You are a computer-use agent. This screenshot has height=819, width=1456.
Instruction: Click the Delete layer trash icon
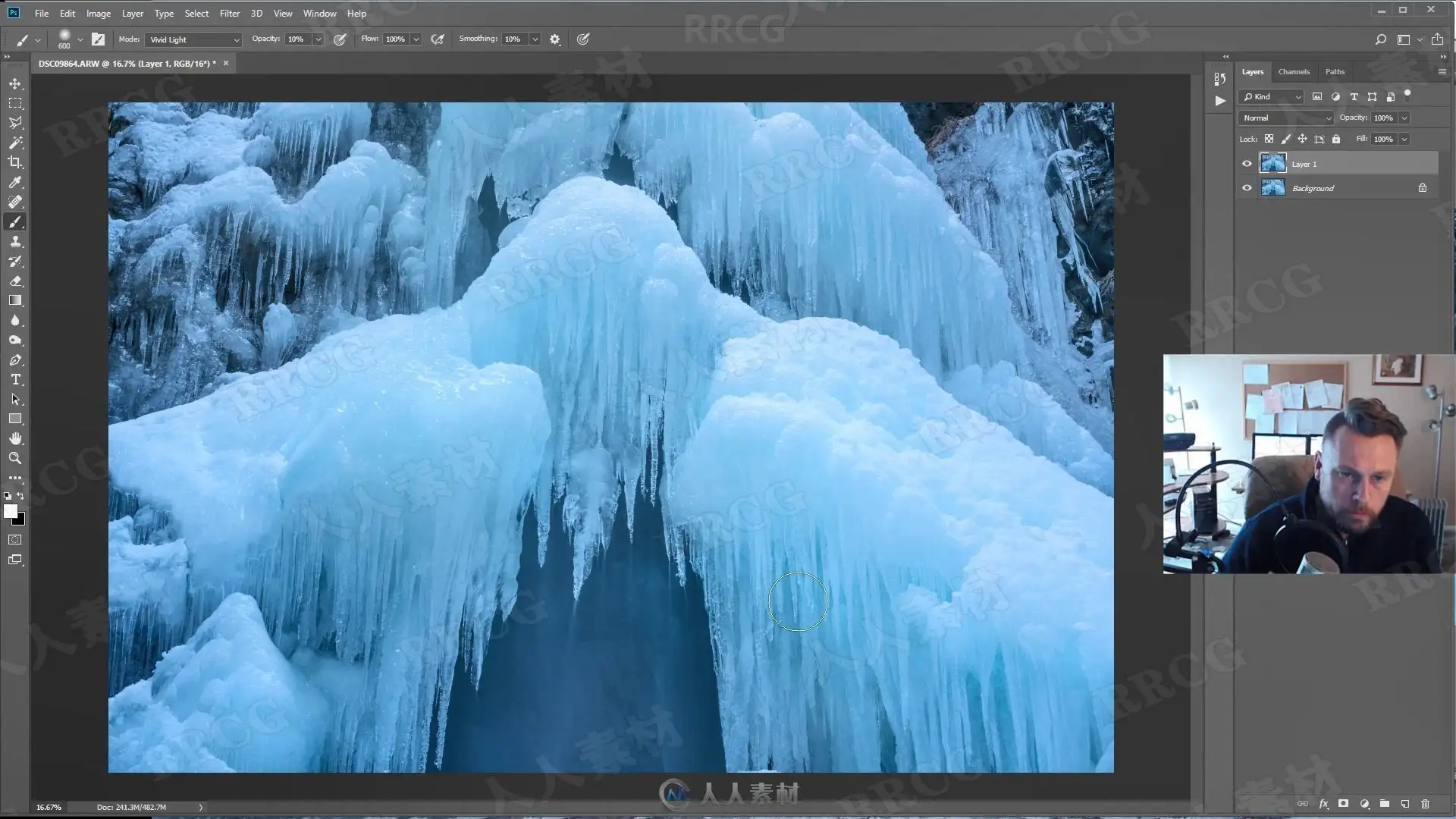pyautogui.click(x=1425, y=804)
